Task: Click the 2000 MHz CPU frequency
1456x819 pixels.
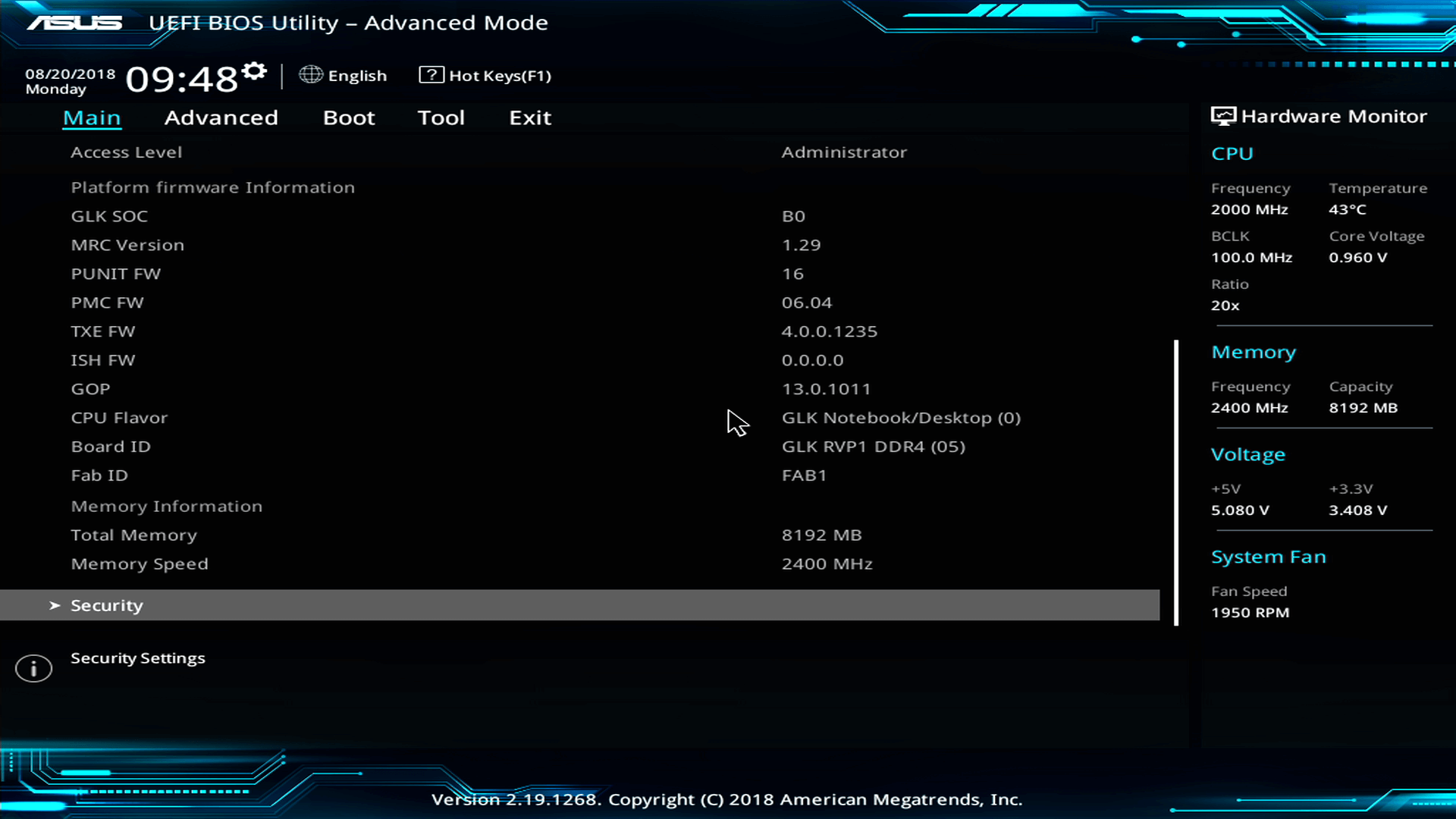Action: pos(1250,209)
